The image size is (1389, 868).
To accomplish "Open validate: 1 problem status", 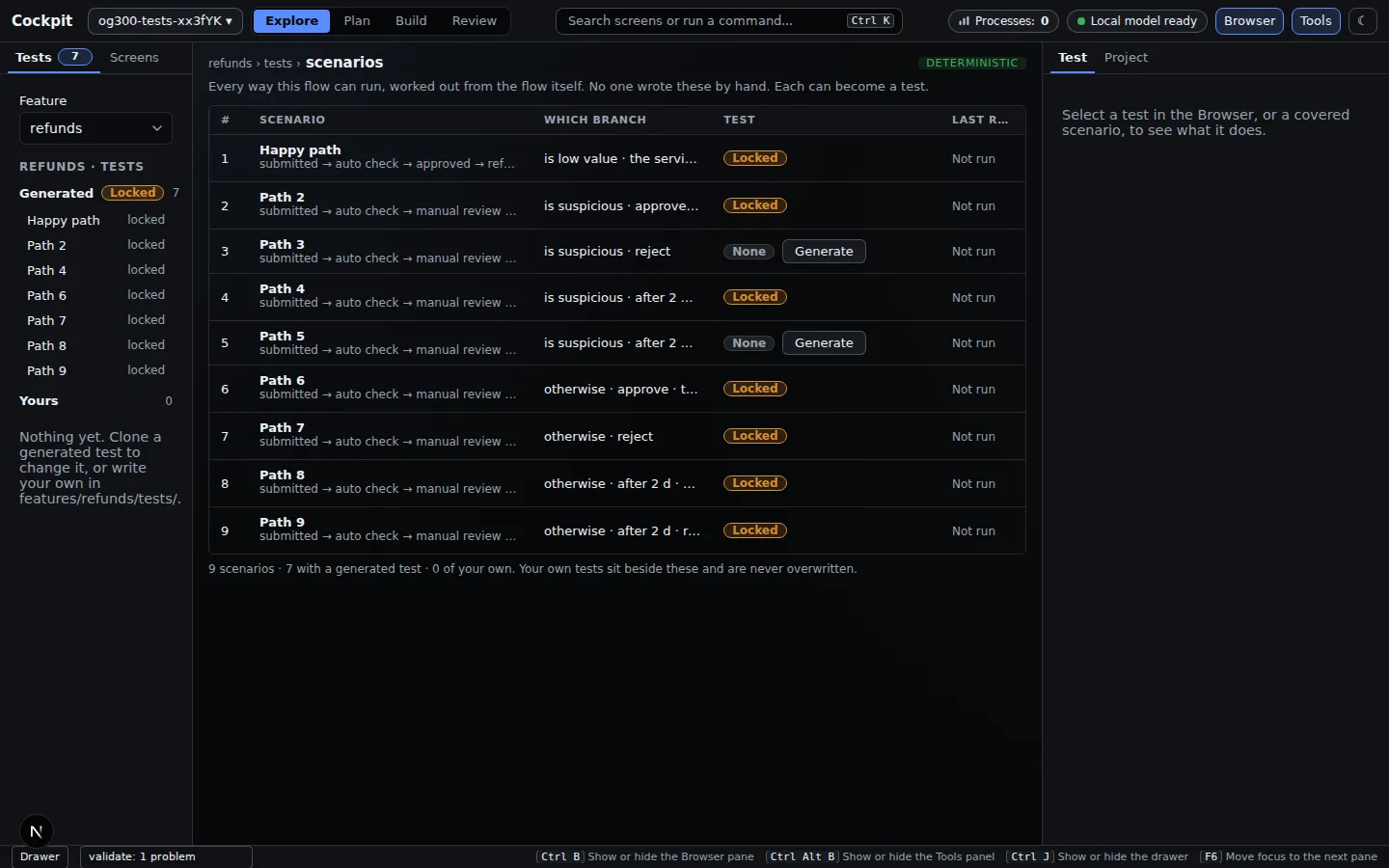I will coord(166,856).
